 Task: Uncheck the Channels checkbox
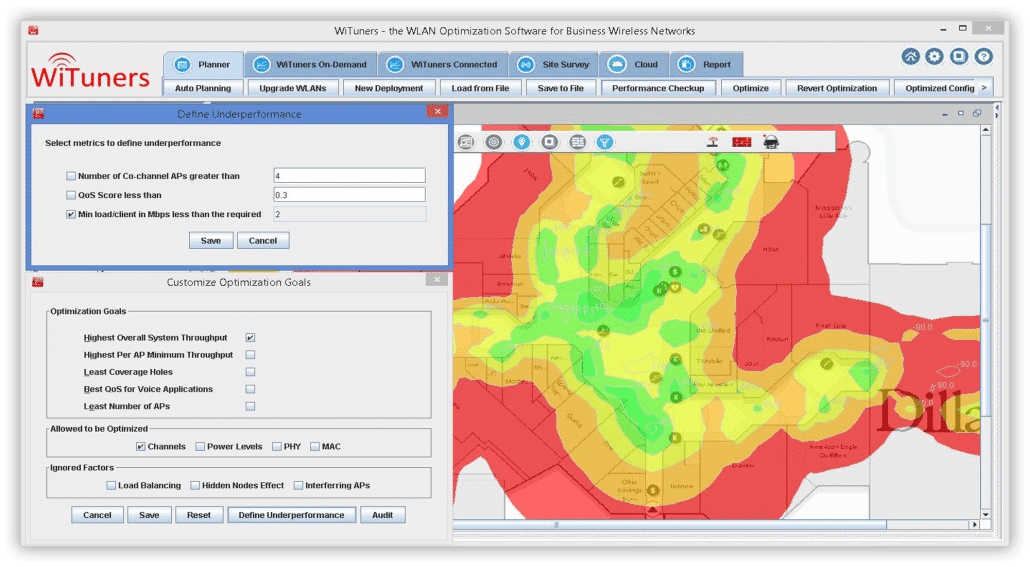coord(141,447)
